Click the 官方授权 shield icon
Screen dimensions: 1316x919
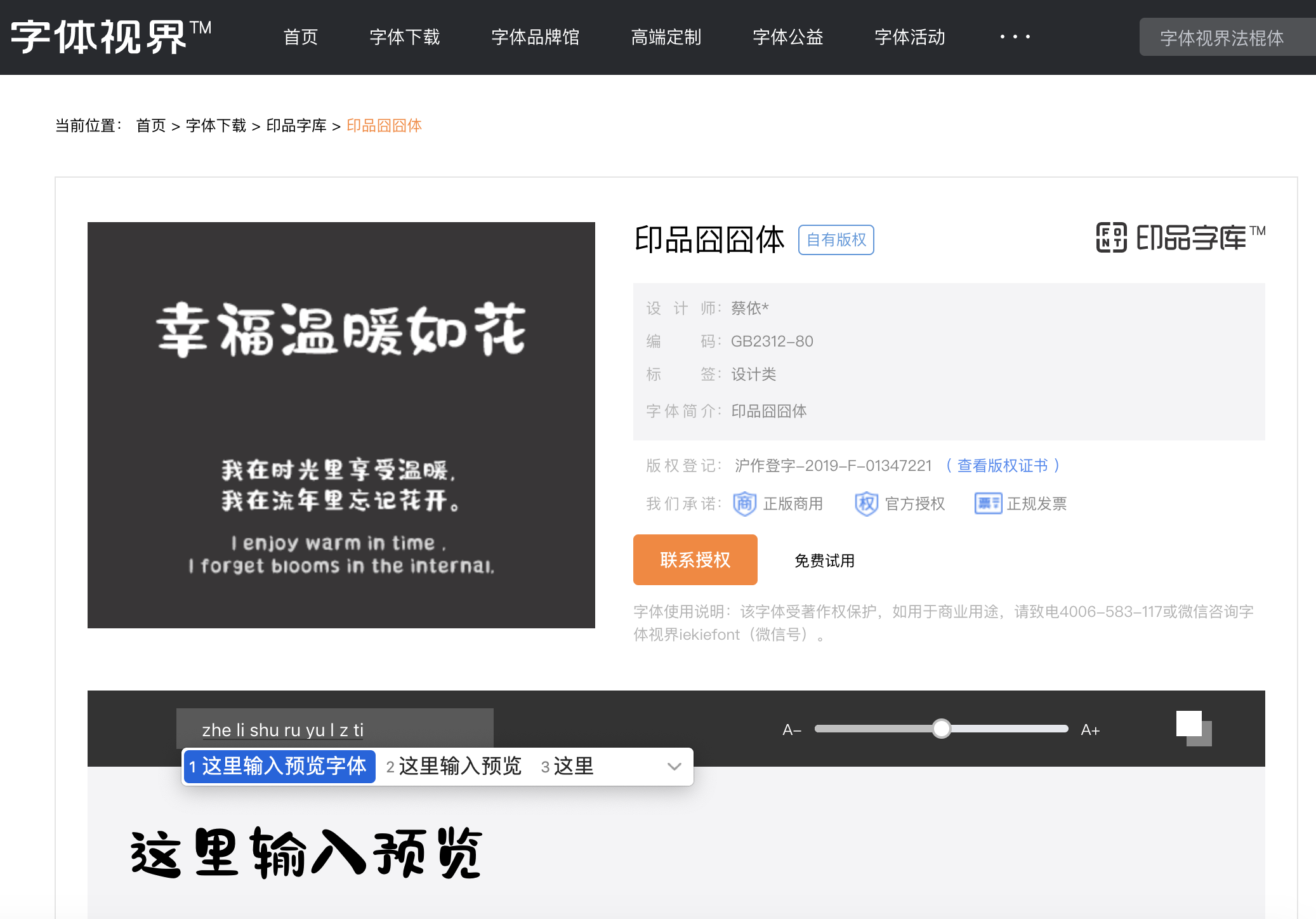(x=867, y=504)
